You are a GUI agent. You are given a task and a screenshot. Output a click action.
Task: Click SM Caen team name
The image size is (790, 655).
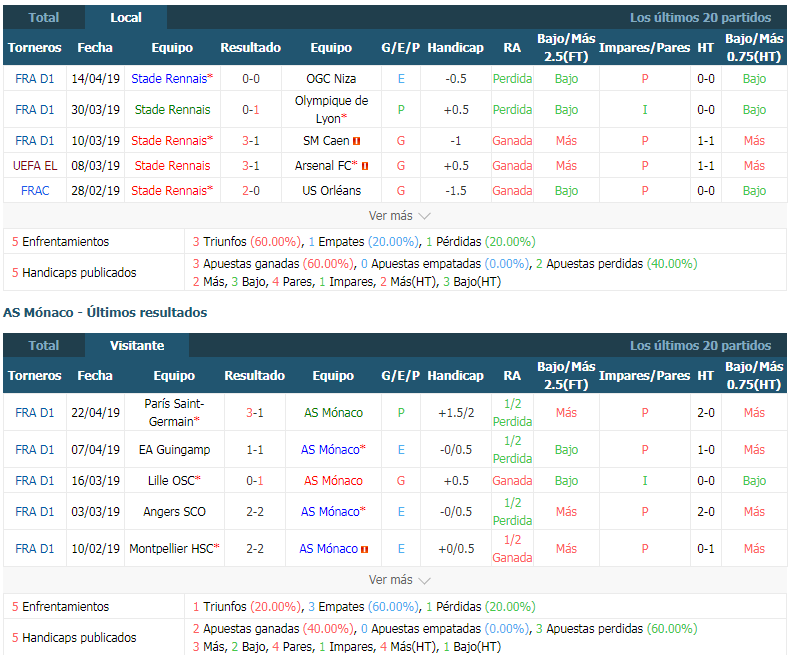pos(326,141)
